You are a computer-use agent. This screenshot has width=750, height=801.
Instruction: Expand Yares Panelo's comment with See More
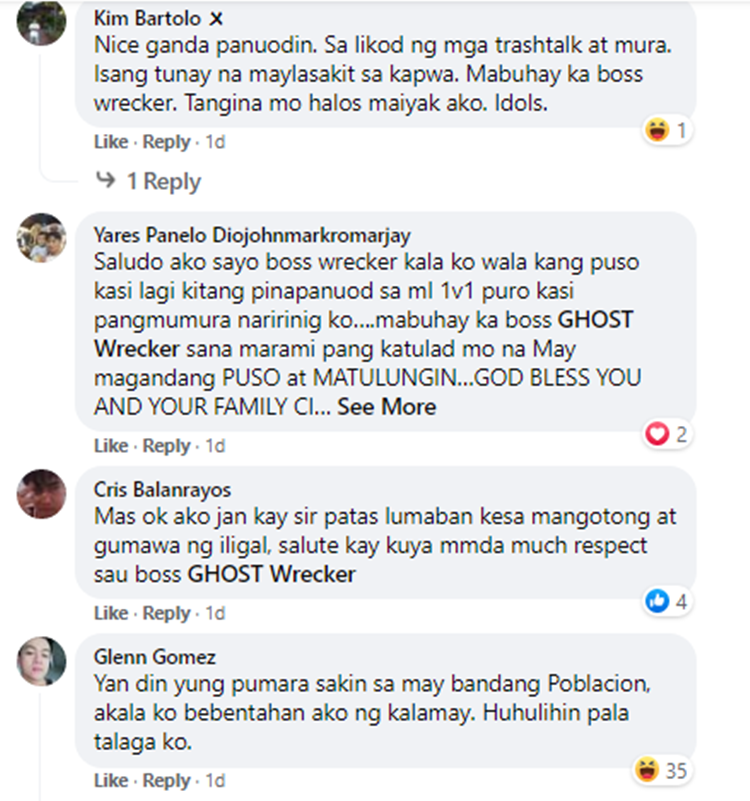click(x=387, y=407)
